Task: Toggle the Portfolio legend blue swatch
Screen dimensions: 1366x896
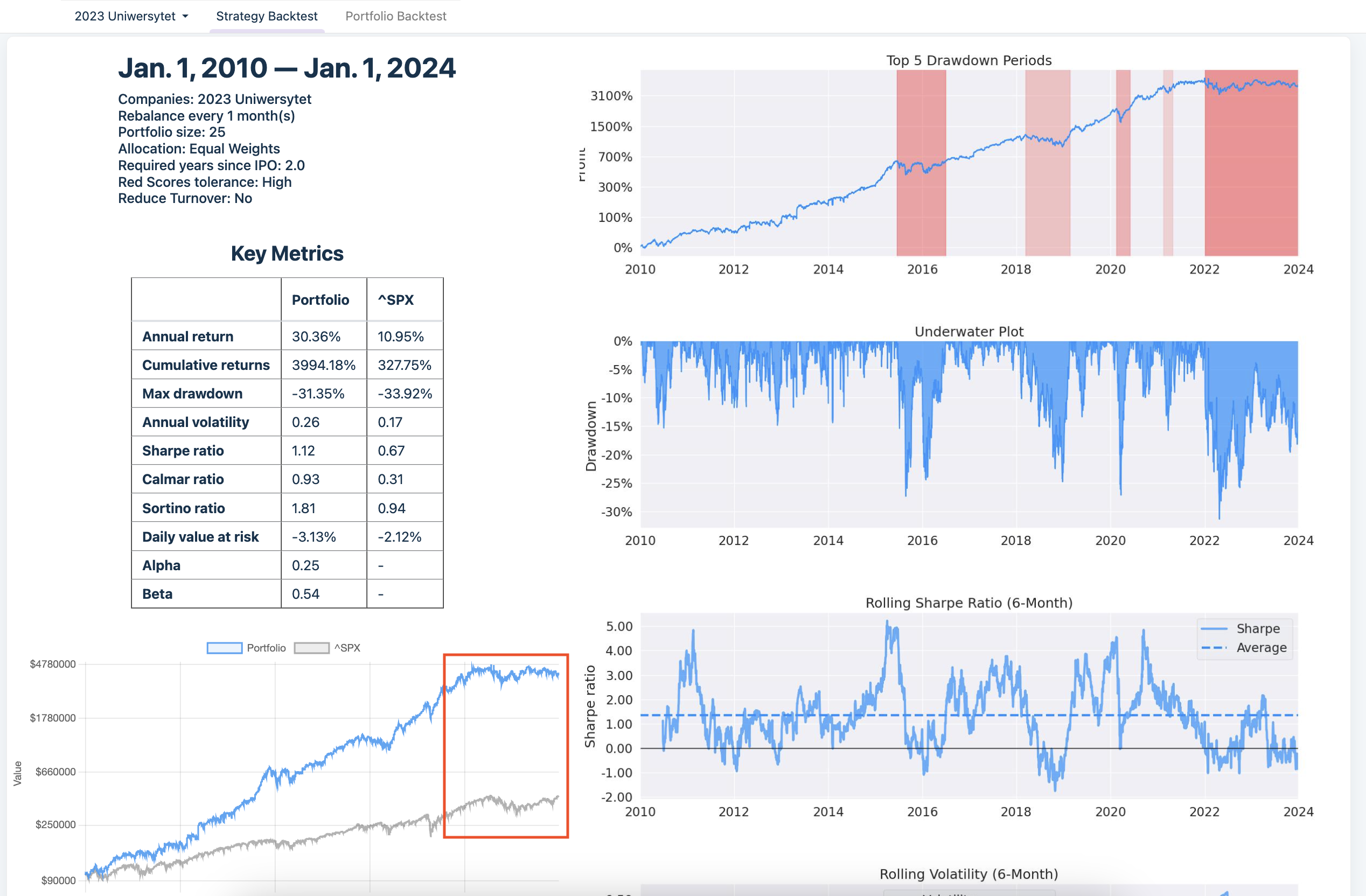Action: point(225,648)
